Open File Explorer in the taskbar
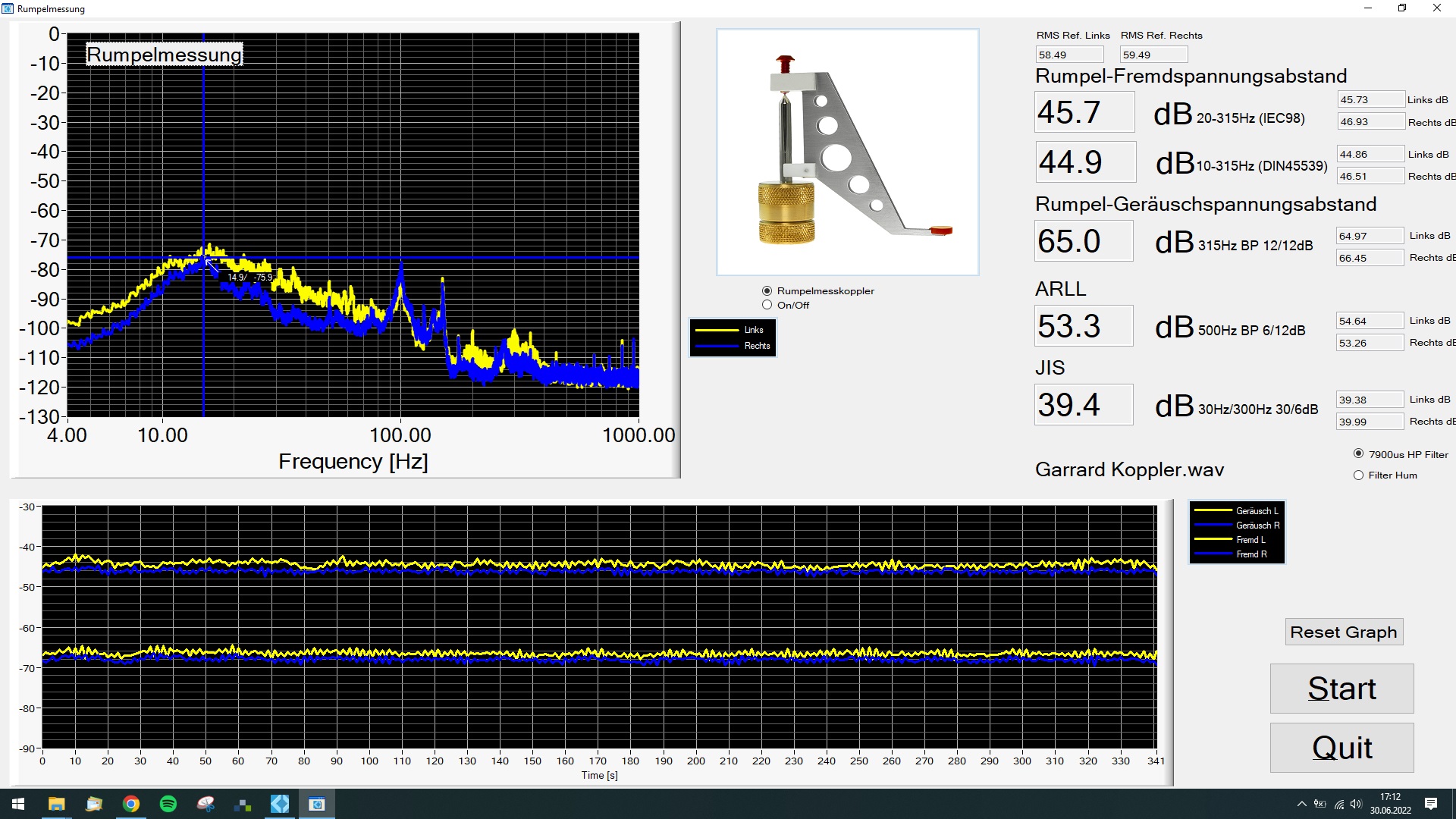The width and height of the screenshot is (1456, 819). point(57,804)
